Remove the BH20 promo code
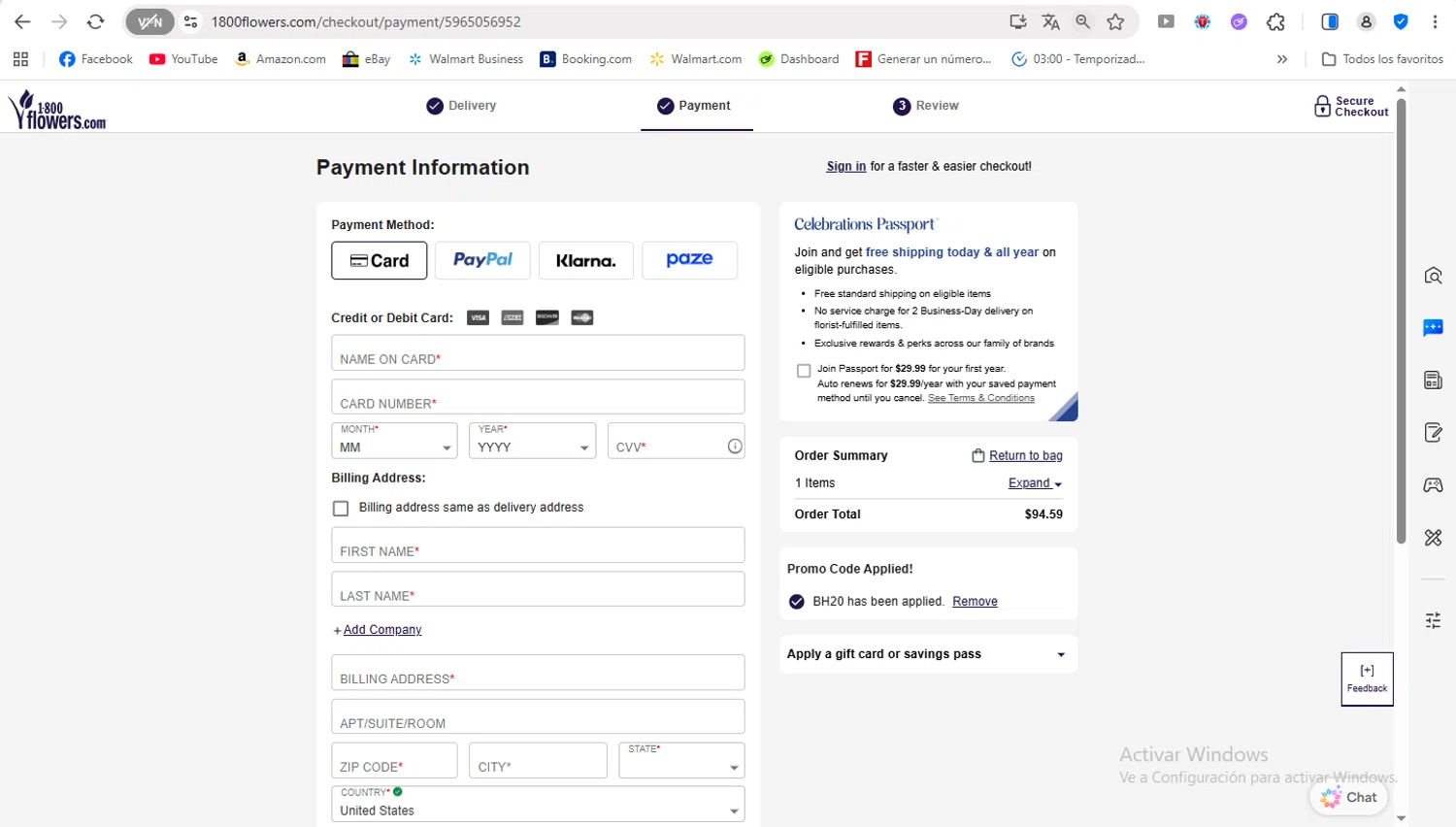This screenshot has height=827, width=1456. click(x=975, y=602)
